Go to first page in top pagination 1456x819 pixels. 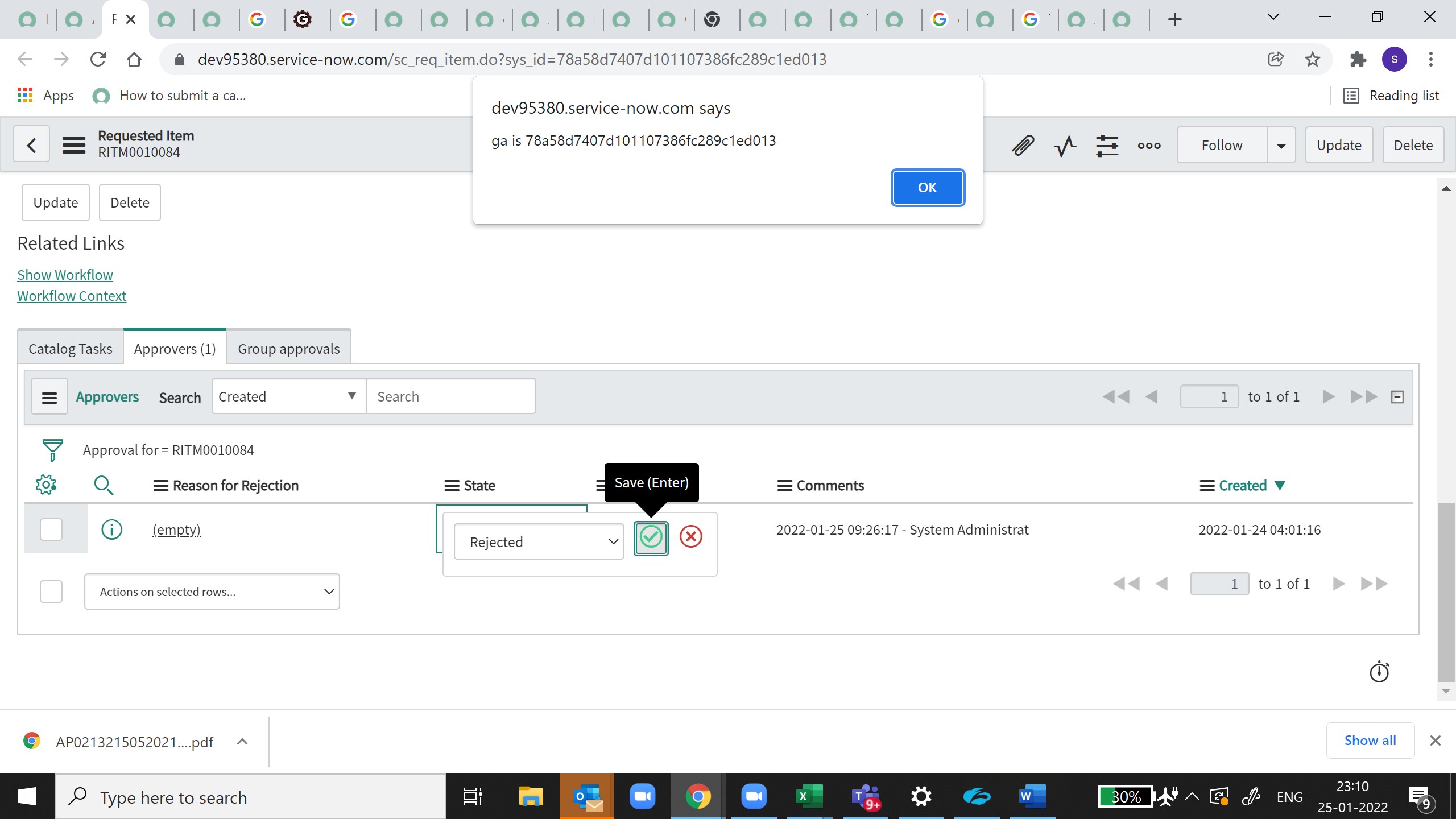tap(1116, 396)
